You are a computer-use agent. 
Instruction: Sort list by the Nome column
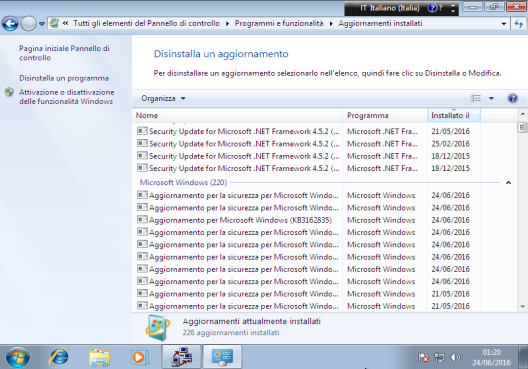tap(238, 115)
